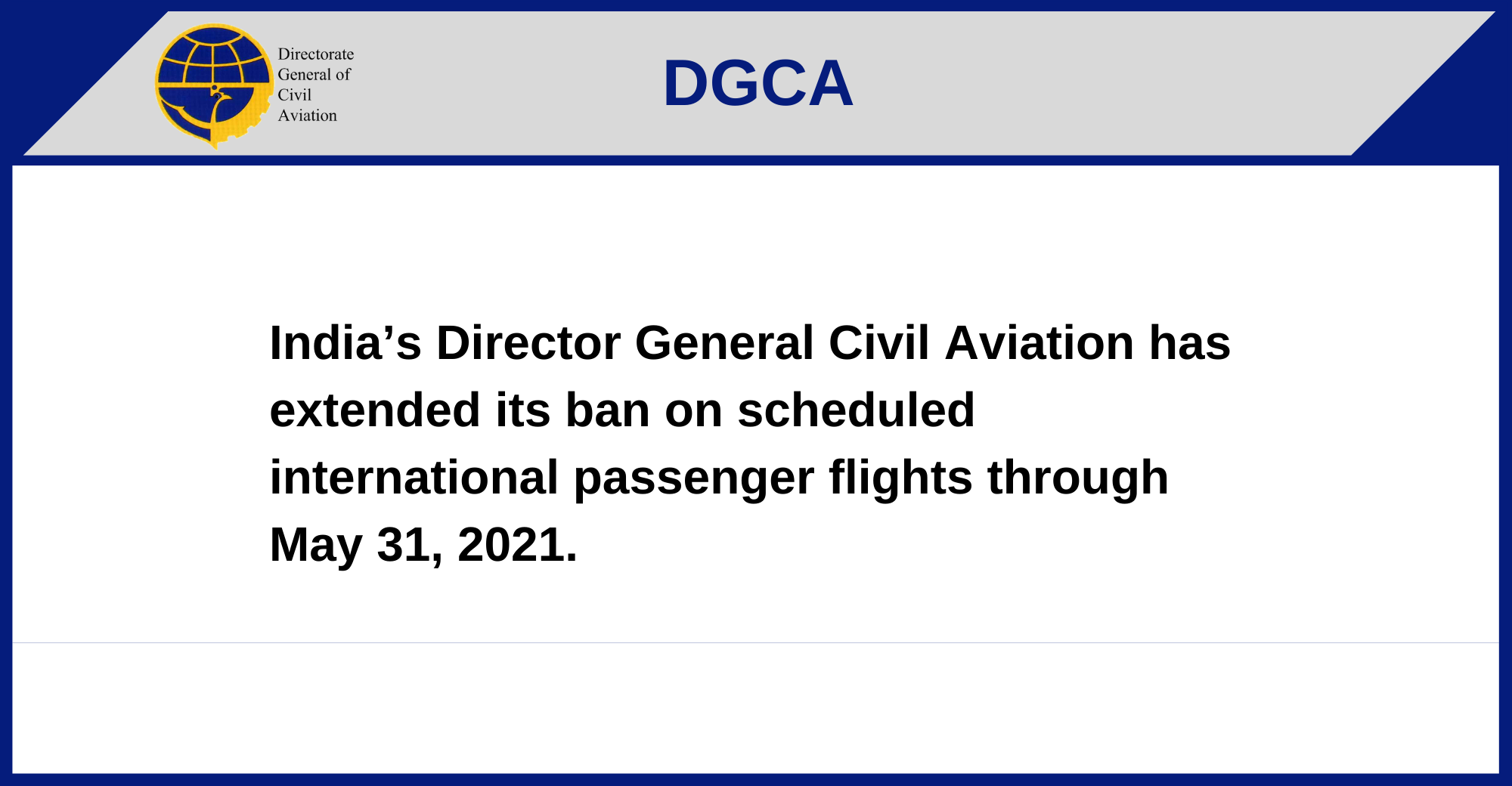Click the thin horizontal divider line
Image resolution: width=1512 pixels, height=786 pixels.
756,642
